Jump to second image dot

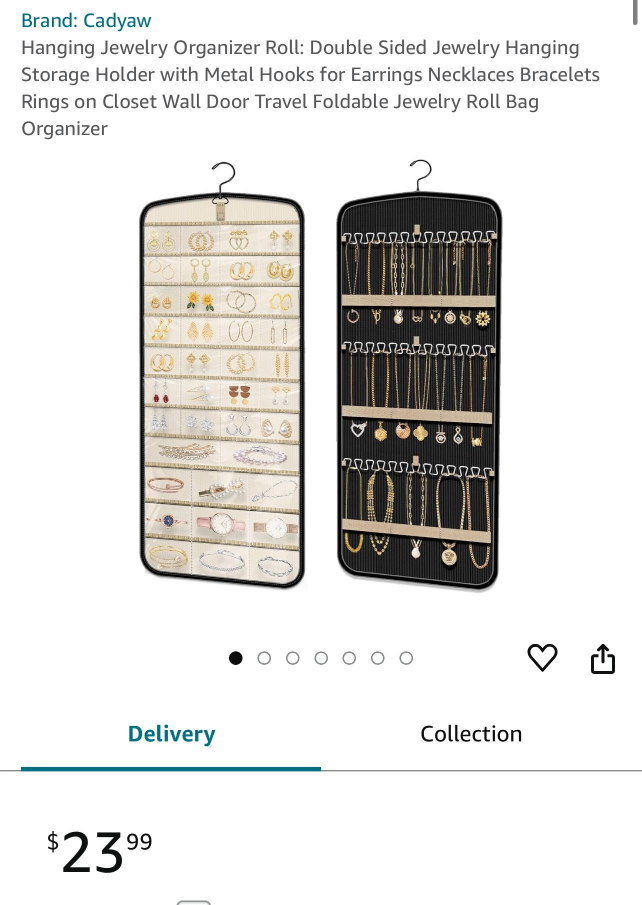(264, 658)
